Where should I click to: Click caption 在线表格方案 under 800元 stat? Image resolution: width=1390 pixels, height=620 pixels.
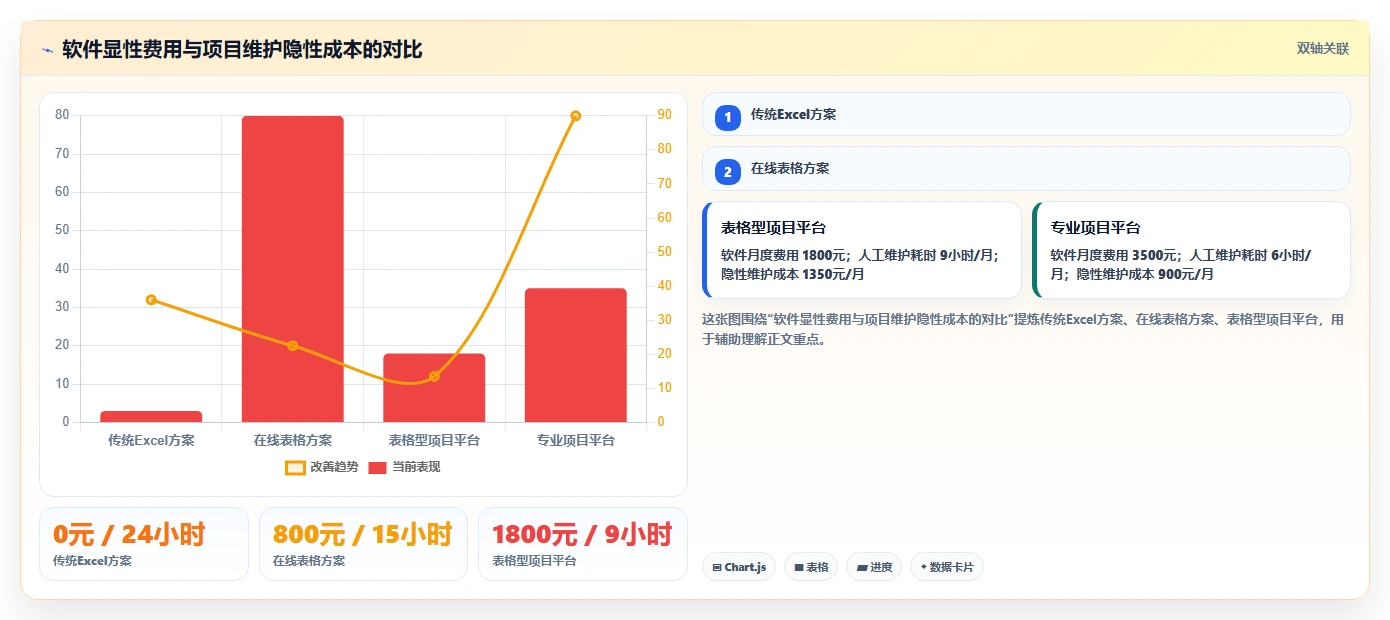[x=309, y=561]
